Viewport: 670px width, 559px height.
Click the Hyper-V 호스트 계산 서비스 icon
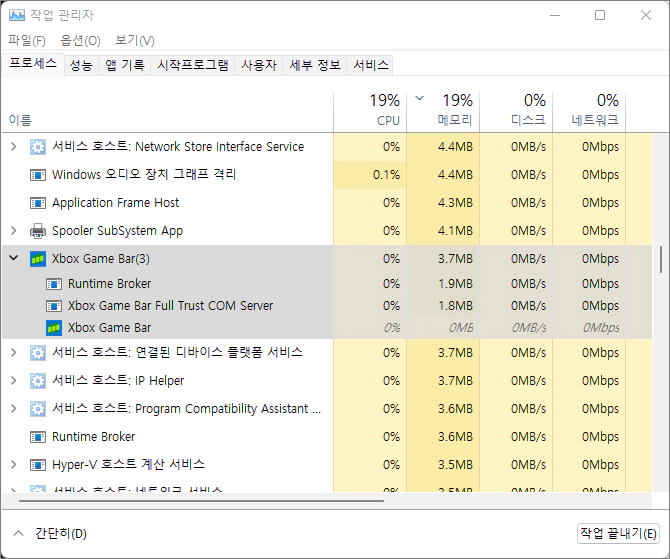tap(38, 465)
